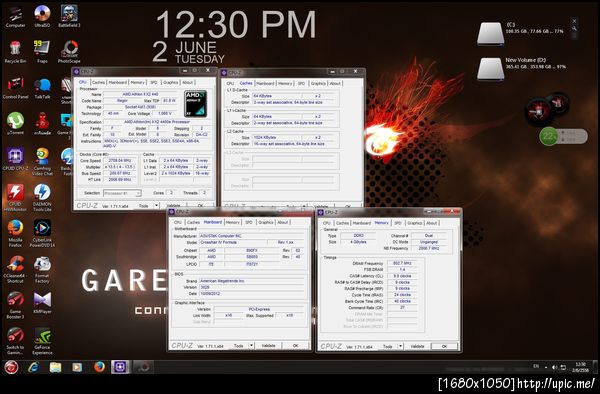Click the memory Type DDR3 field
Viewport: 600px width, 394px height.
click(359, 236)
